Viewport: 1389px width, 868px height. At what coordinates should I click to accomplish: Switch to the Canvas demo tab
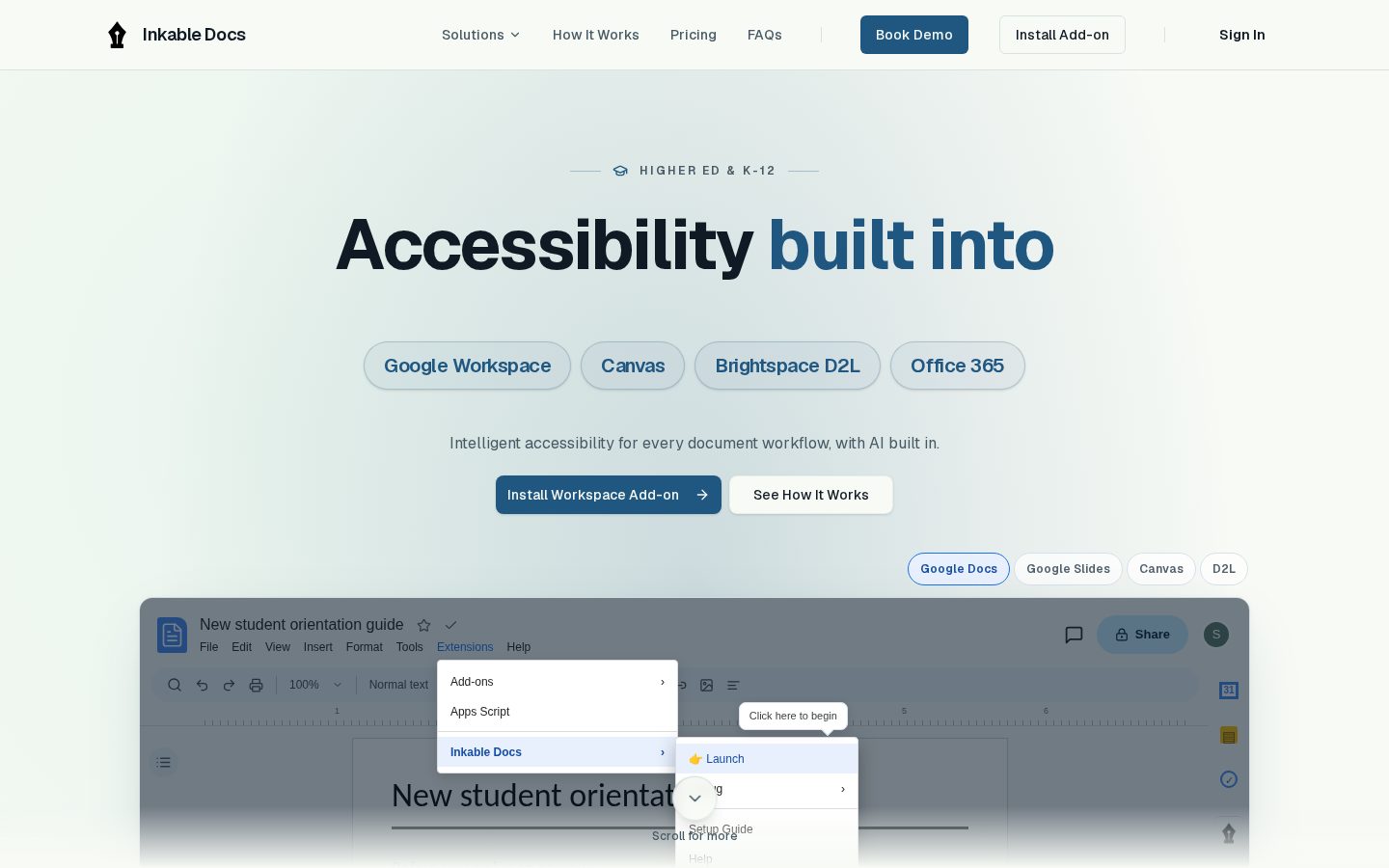[1161, 569]
